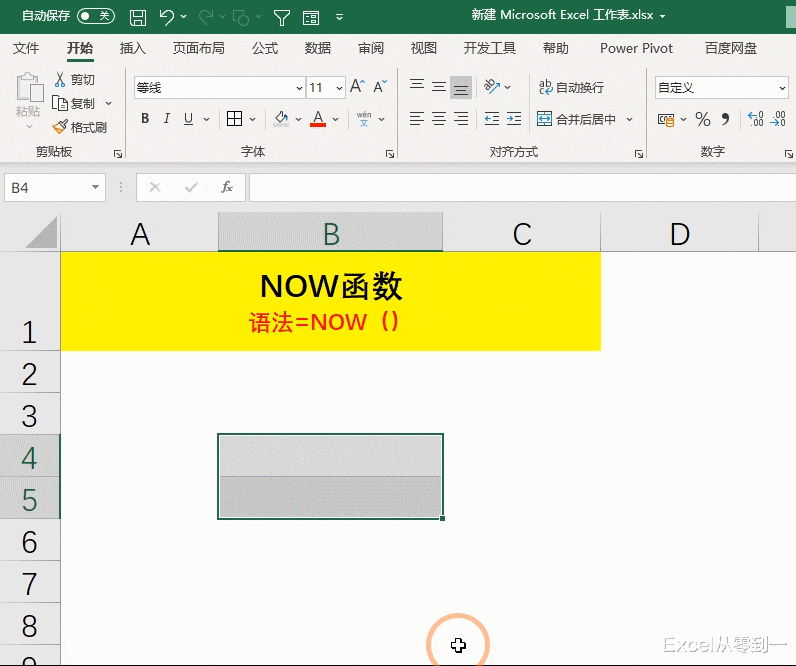Toggle Bold formatting
The height and width of the screenshot is (666, 796).
(145, 118)
